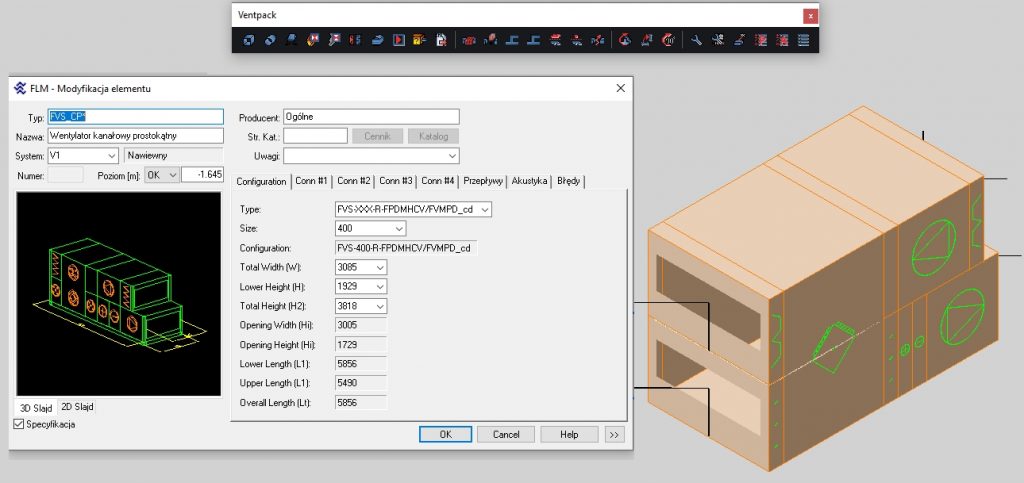Click the red play arrow toolbar icon
1024x483 pixels.
398,41
